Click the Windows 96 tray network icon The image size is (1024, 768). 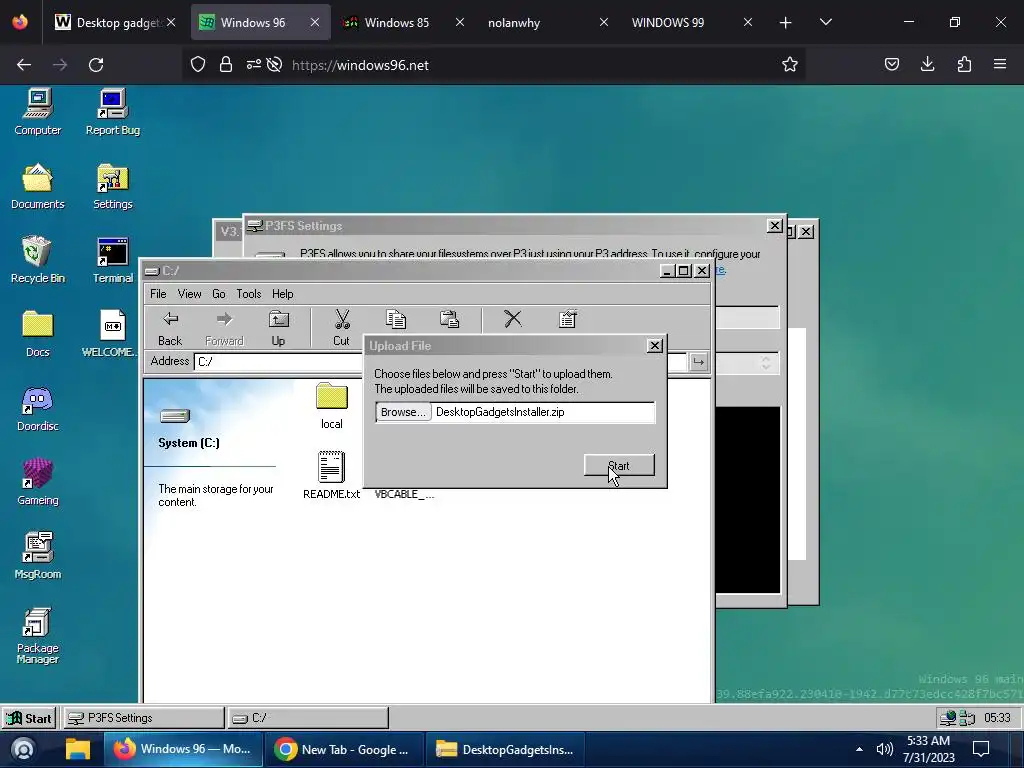coord(948,718)
